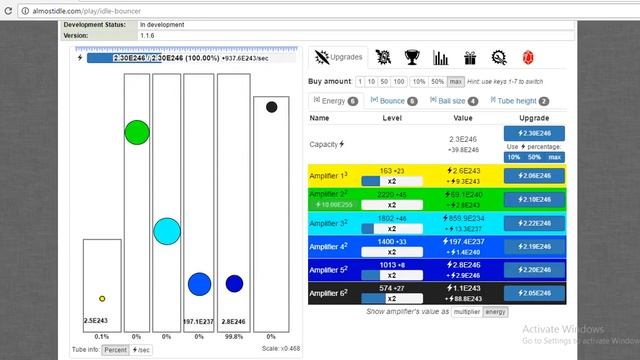Switch to the Energy sub-tab
Image resolution: width=640 pixels, height=360 pixels.
[x=336, y=101]
